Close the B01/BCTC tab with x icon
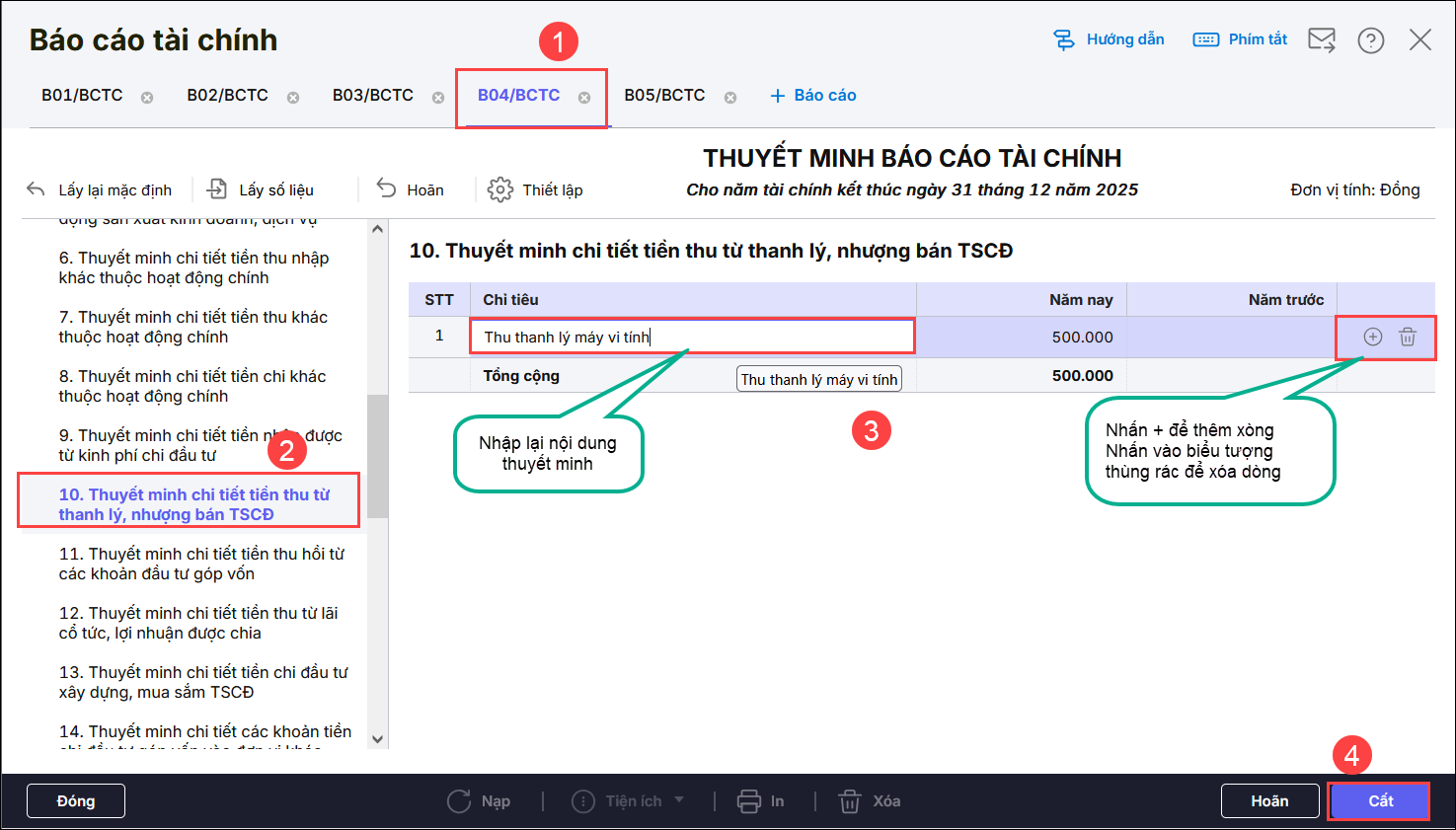 tap(147, 98)
